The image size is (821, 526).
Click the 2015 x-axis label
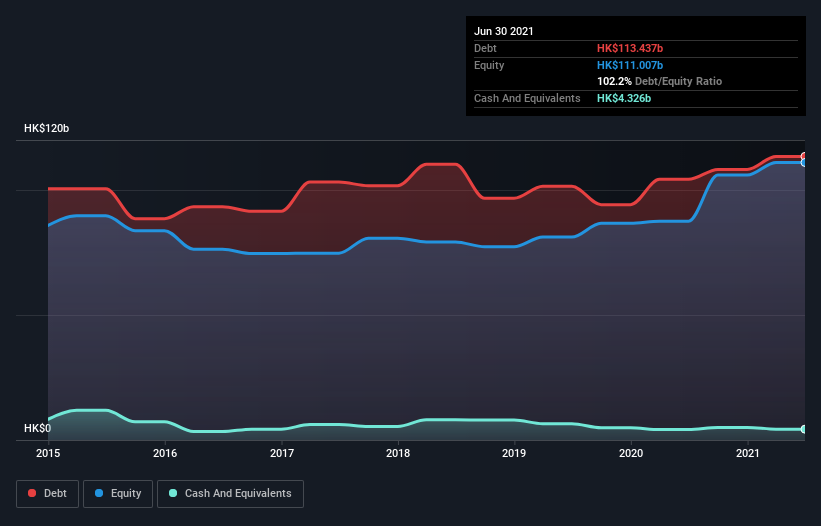click(48, 453)
